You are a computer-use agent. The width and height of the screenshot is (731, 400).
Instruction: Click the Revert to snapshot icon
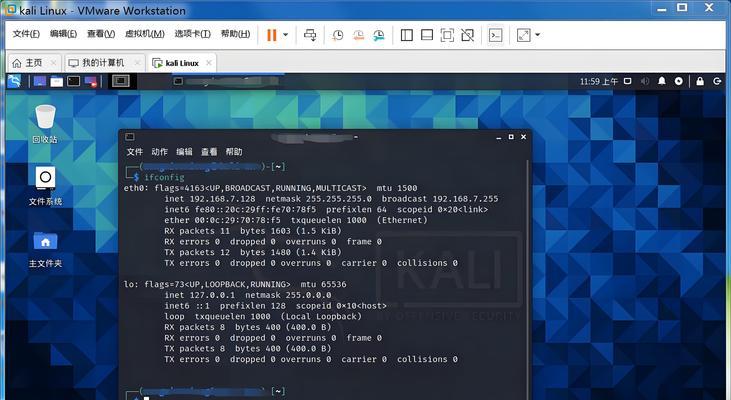(358, 35)
